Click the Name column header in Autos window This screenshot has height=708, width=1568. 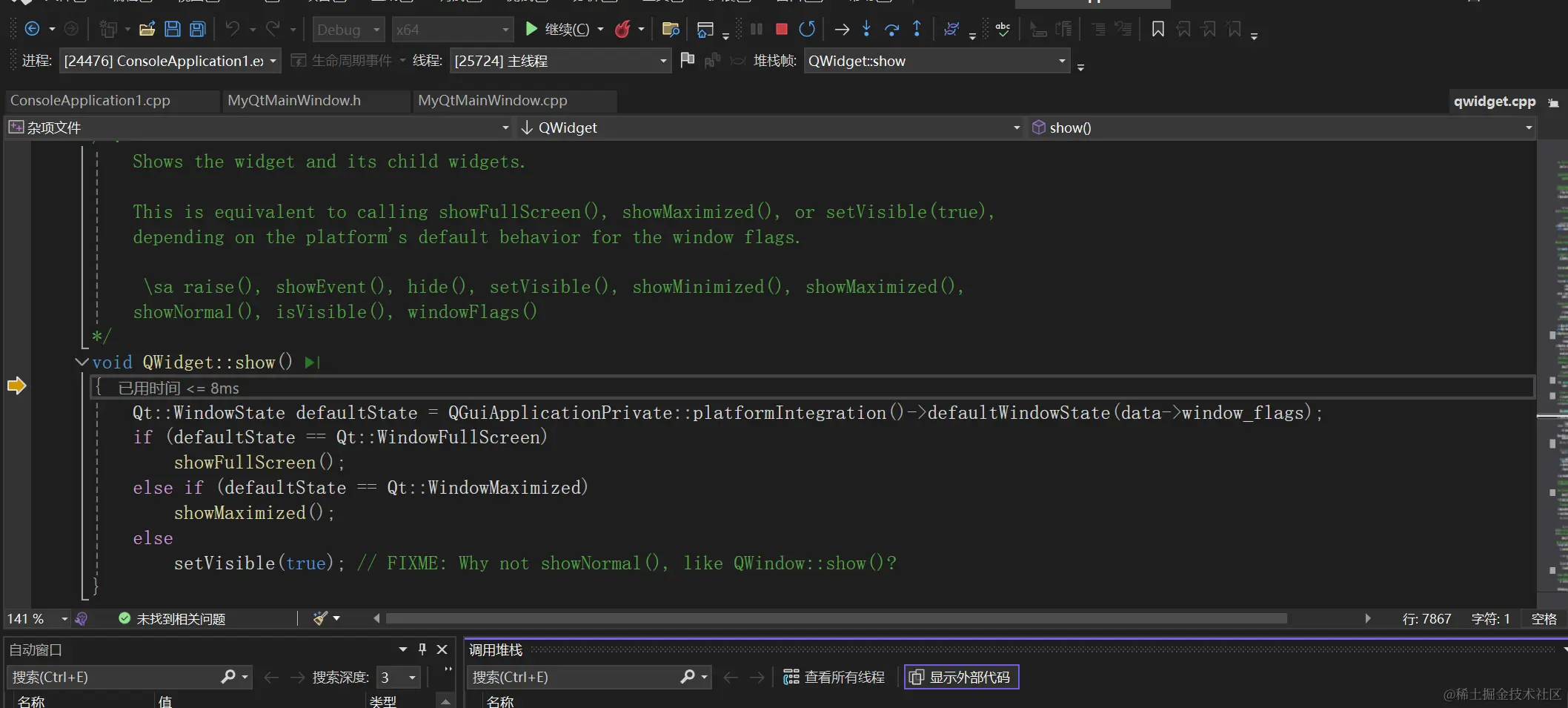[x=31, y=701]
